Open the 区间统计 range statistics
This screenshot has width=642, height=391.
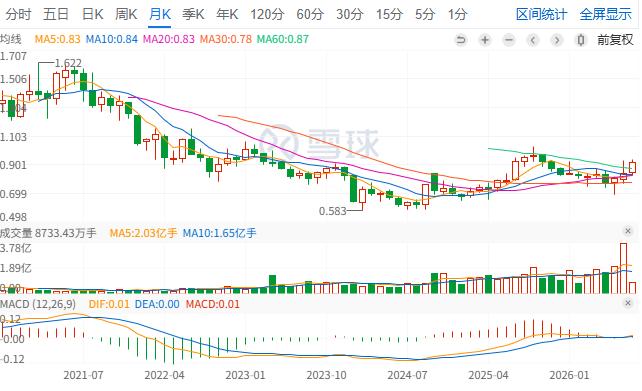[541, 15]
